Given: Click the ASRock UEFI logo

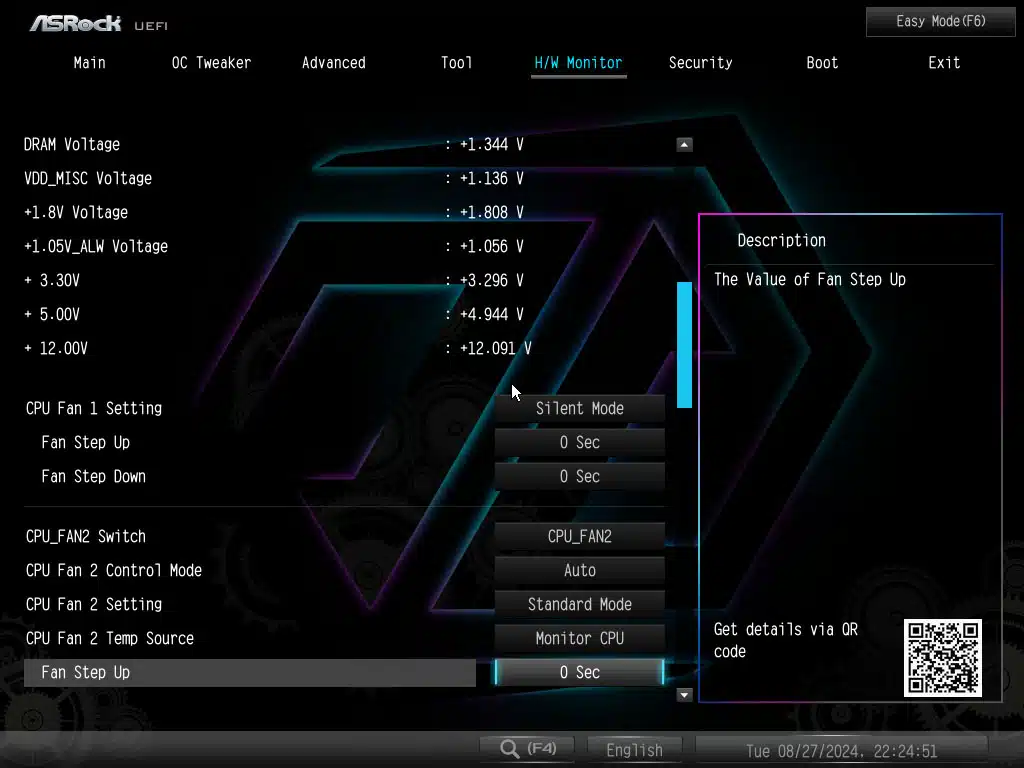Looking at the screenshot, I should click(x=99, y=24).
